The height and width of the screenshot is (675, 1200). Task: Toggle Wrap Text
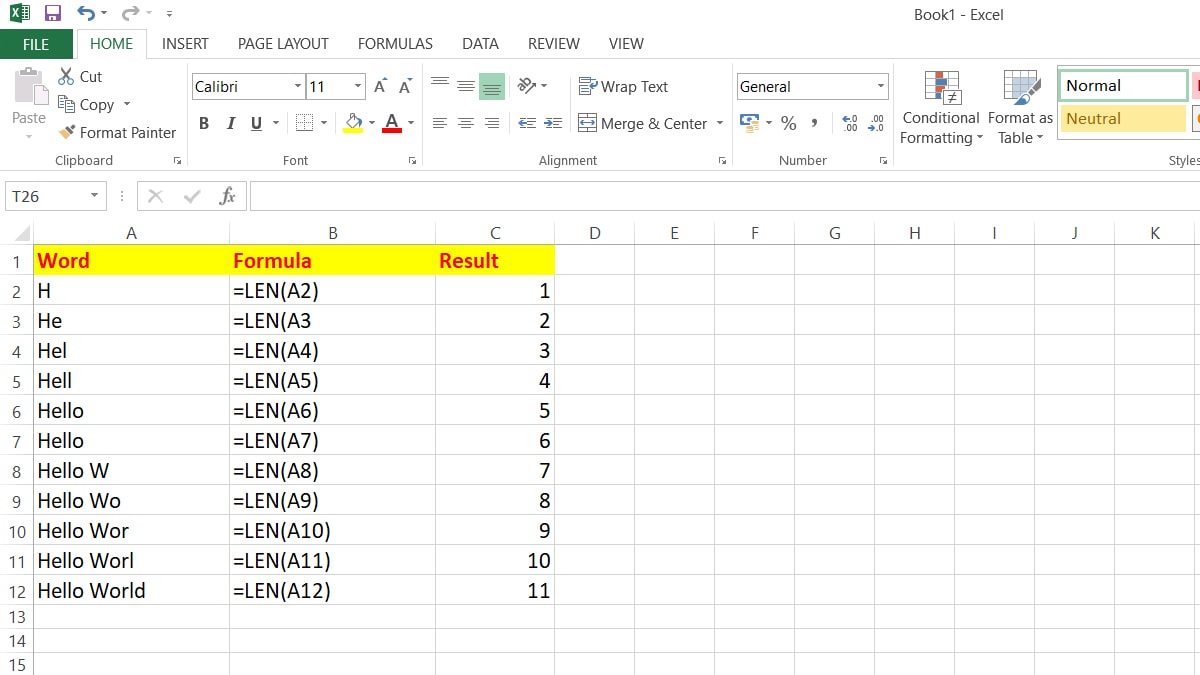623,87
